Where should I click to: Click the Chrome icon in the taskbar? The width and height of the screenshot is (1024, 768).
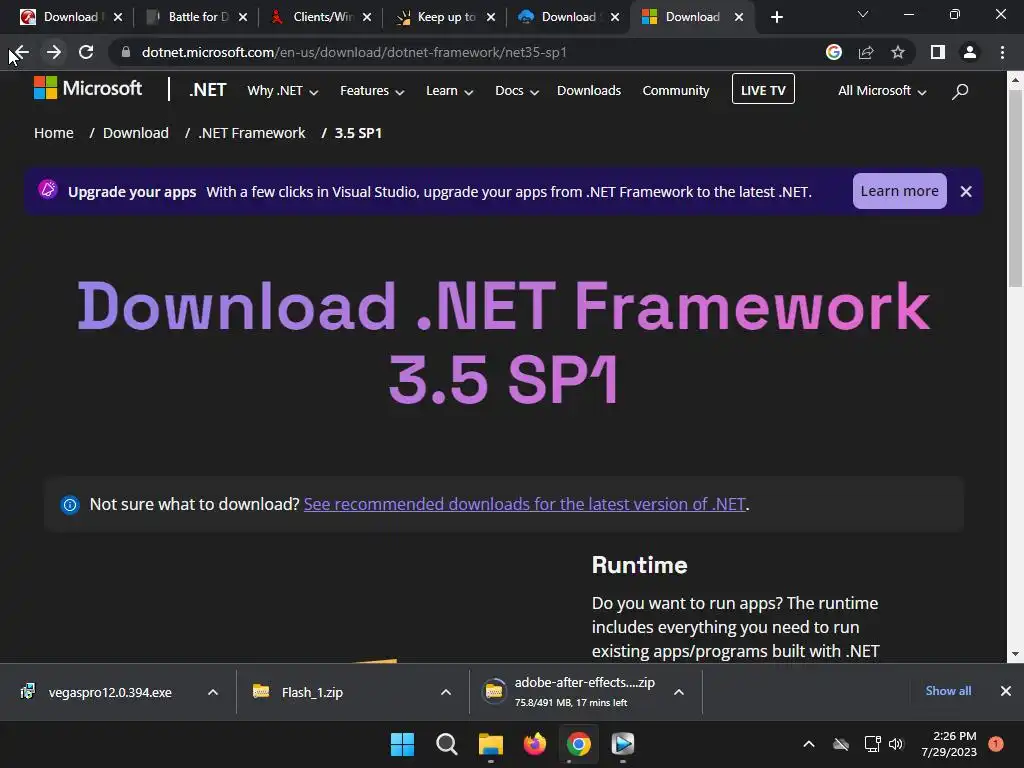tap(579, 744)
